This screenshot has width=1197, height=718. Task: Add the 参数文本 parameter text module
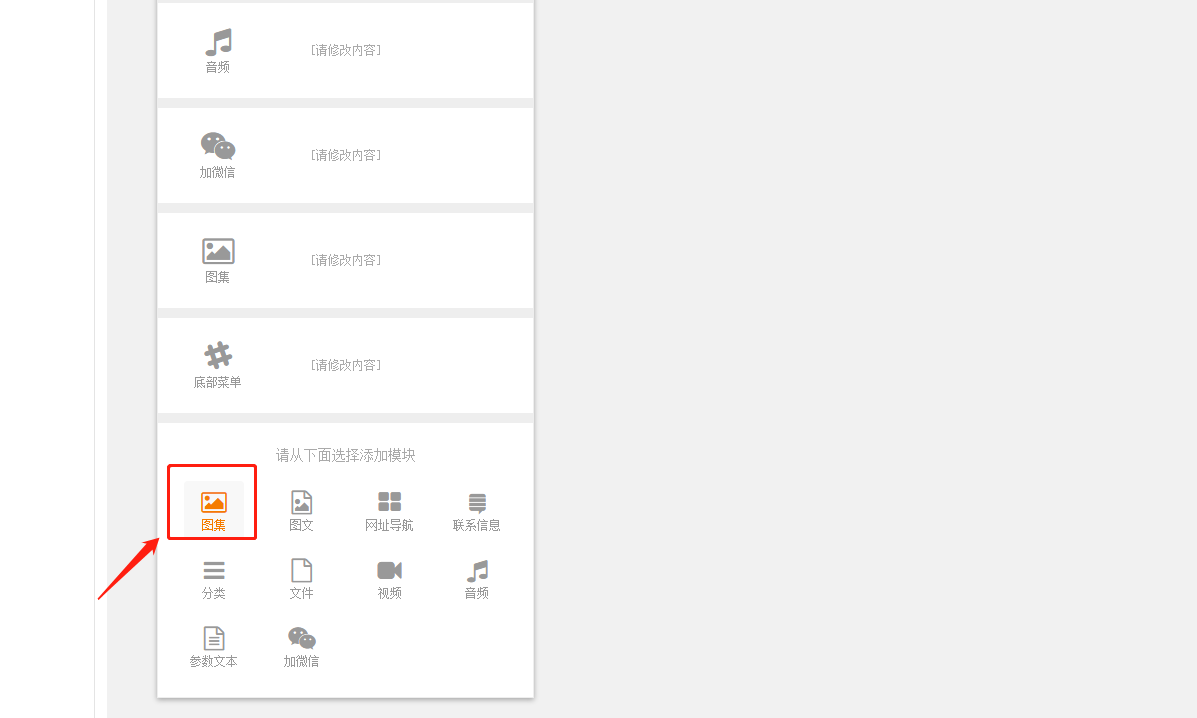pos(213,646)
